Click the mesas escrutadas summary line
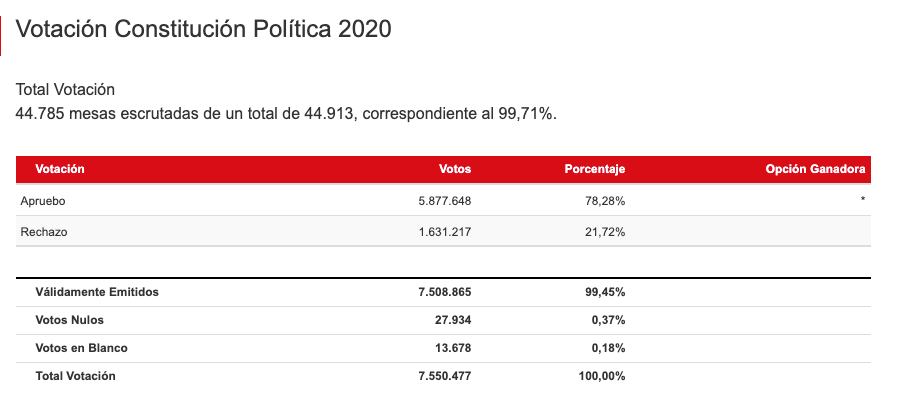The image size is (915, 397). pyautogui.click(x=287, y=114)
